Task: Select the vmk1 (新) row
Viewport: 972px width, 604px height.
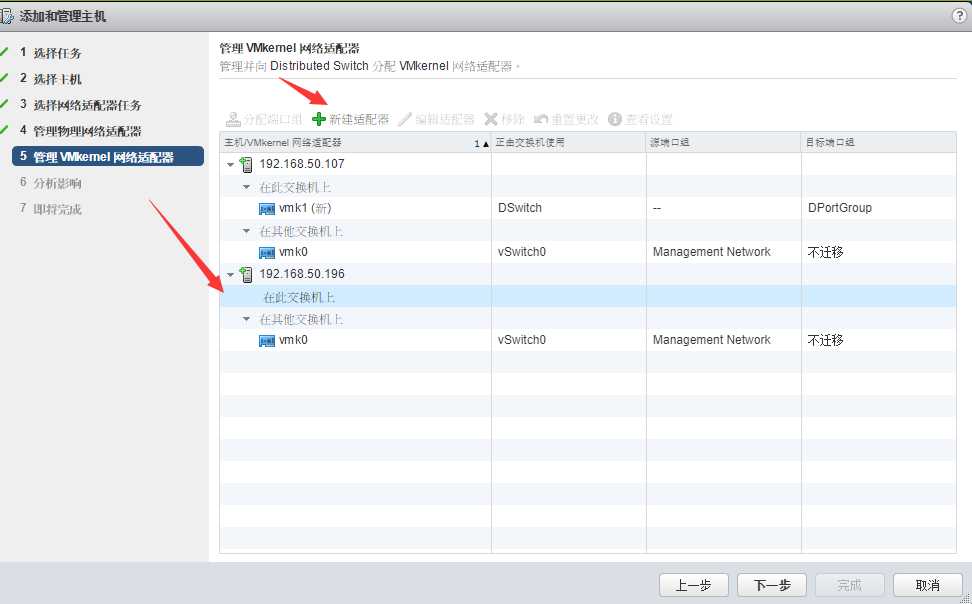Action: point(588,208)
